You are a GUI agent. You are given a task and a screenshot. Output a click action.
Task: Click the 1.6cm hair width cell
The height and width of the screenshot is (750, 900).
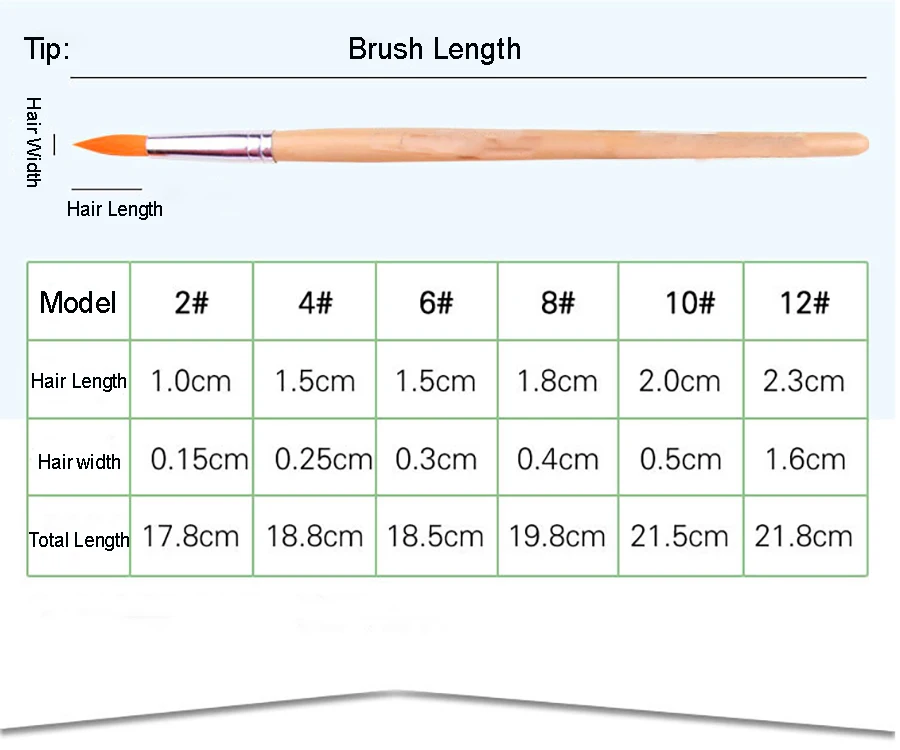click(806, 459)
